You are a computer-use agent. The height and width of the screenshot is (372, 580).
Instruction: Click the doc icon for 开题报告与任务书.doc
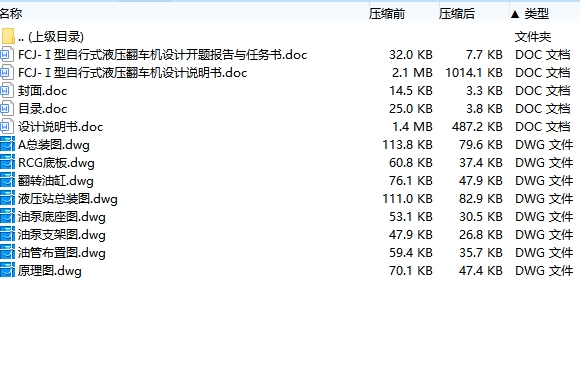tap(7, 55)
